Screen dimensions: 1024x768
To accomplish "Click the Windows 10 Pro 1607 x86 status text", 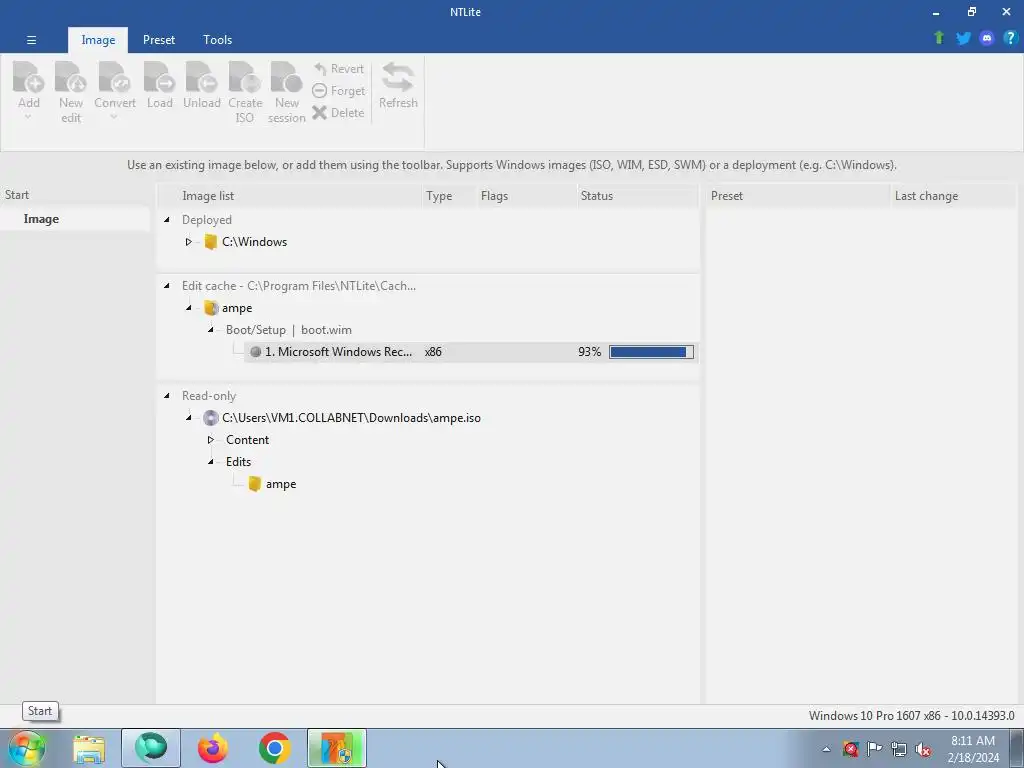I will pyautogui.click(x=911, y=716).
